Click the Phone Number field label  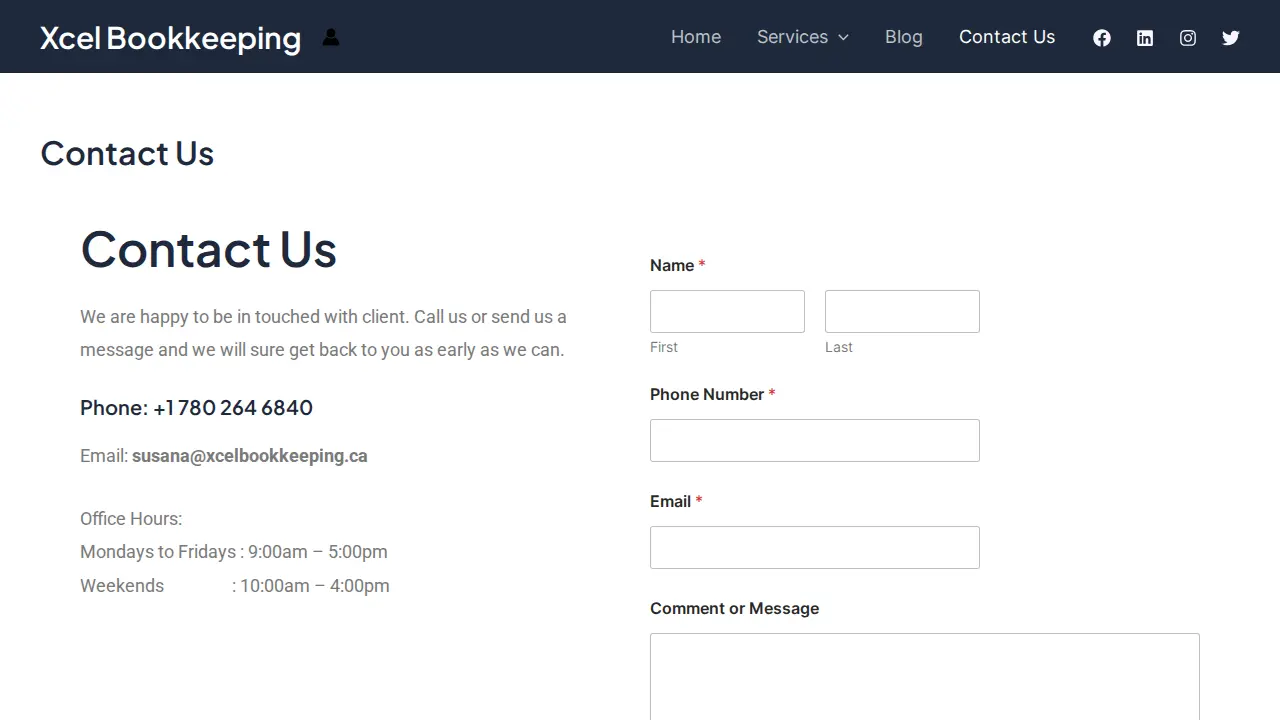click(x=712, y=394)
